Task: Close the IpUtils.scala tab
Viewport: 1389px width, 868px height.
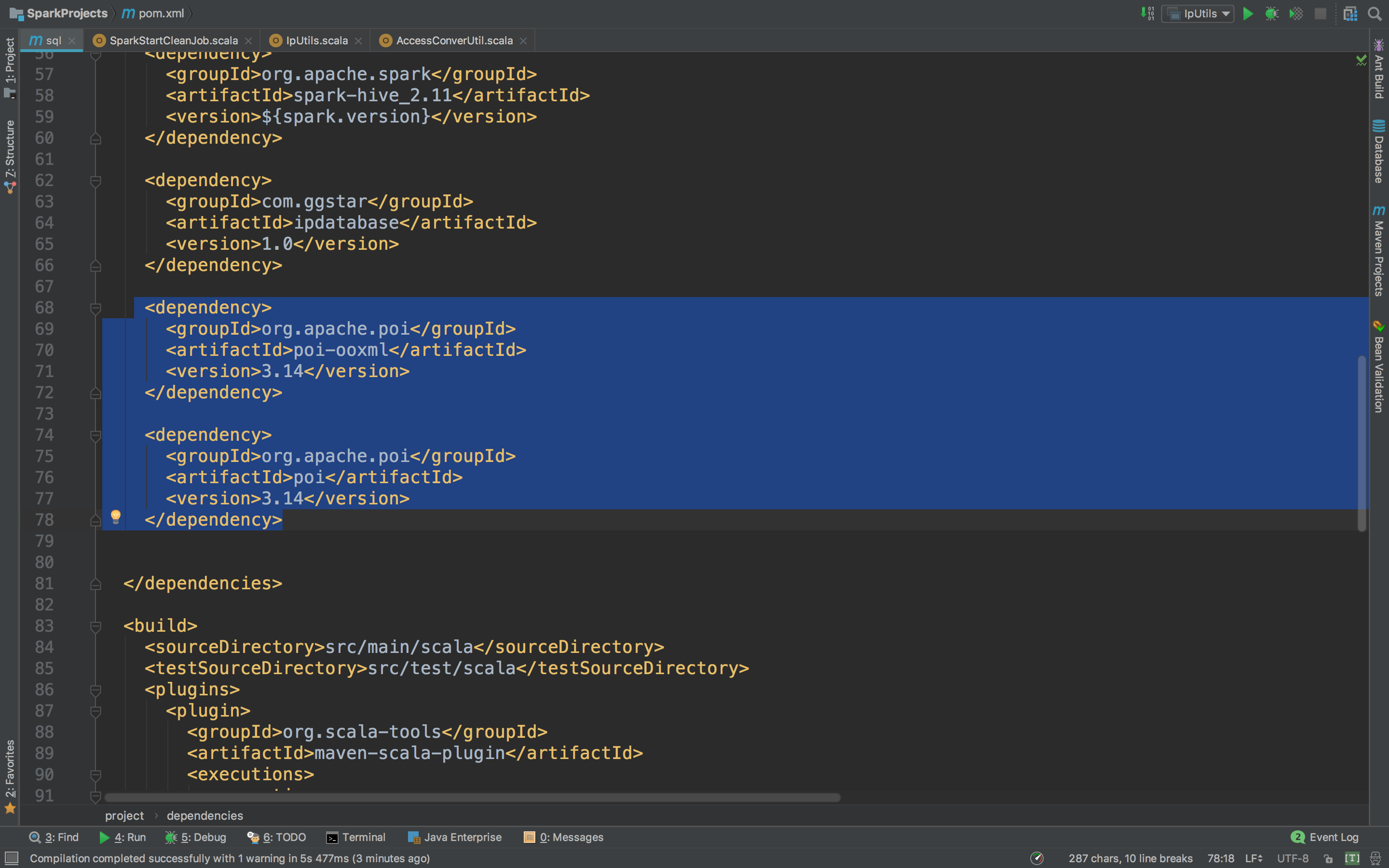Action: (358, 41)
